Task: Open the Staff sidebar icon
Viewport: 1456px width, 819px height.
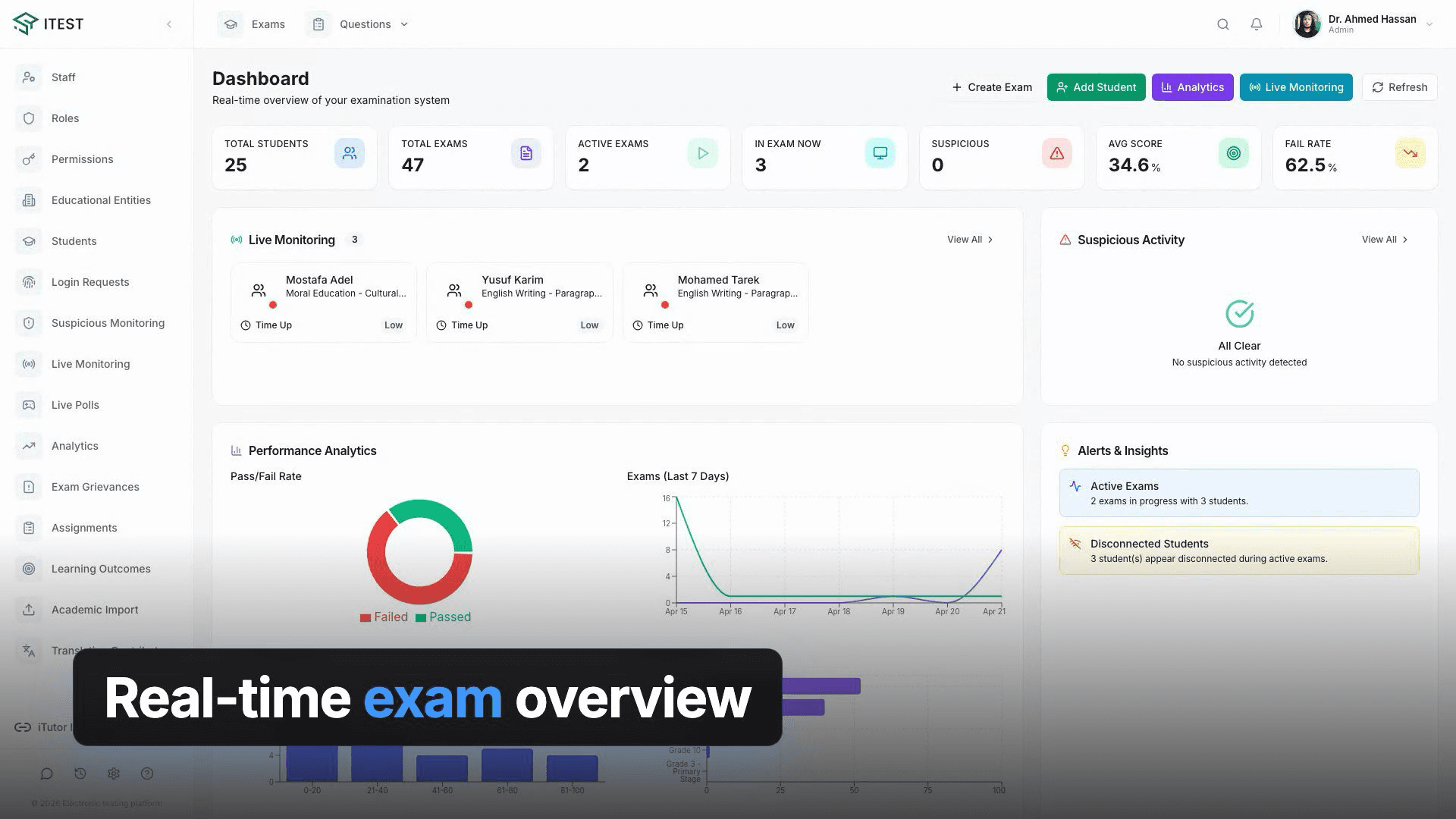Action: point(29,77)
